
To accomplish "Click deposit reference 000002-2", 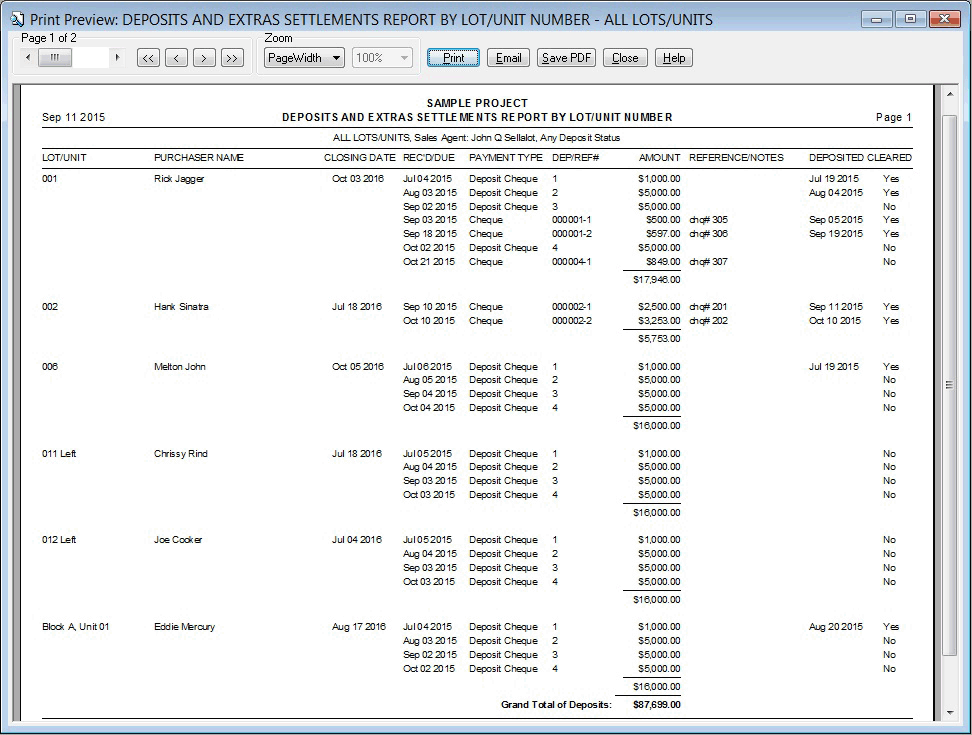I will (x=572, y=321).
